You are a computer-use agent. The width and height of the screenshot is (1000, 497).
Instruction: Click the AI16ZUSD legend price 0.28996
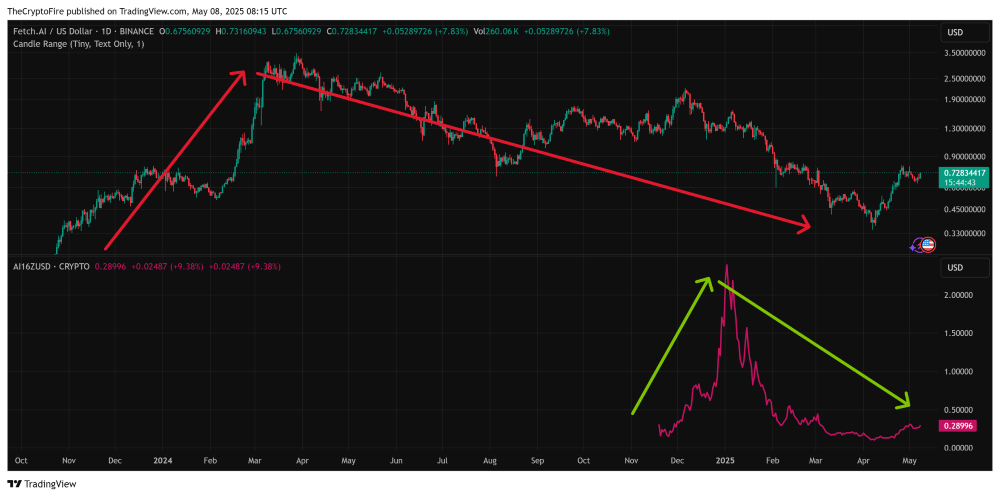click(111, 267)
